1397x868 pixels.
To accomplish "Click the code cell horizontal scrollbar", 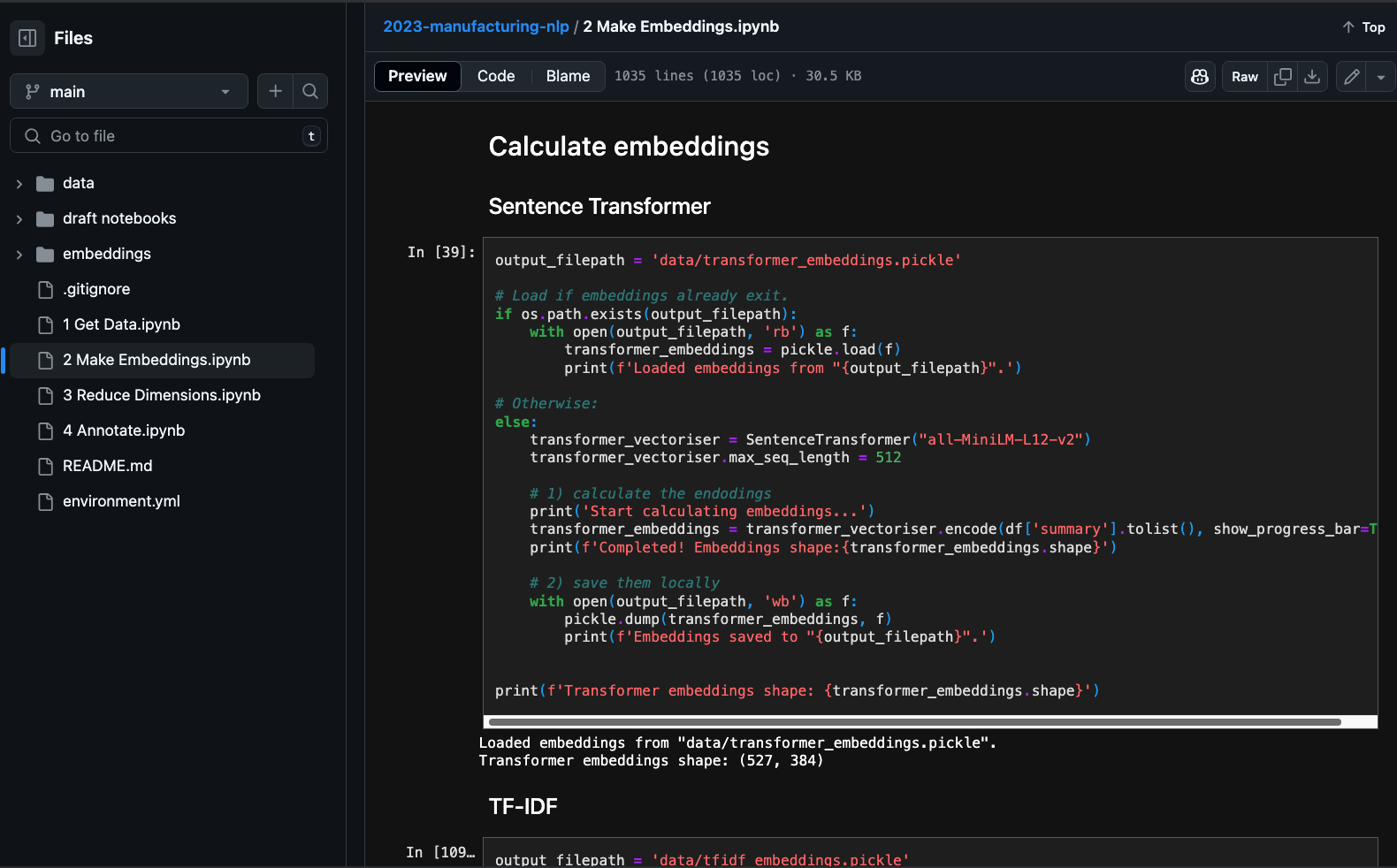I will point(914,722).
